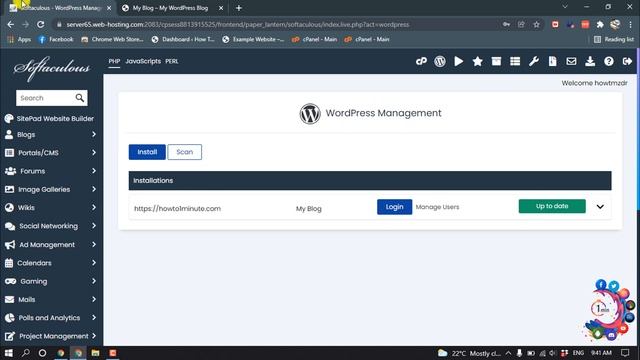
Task: Click the ratings star icon
Action: 478,61
